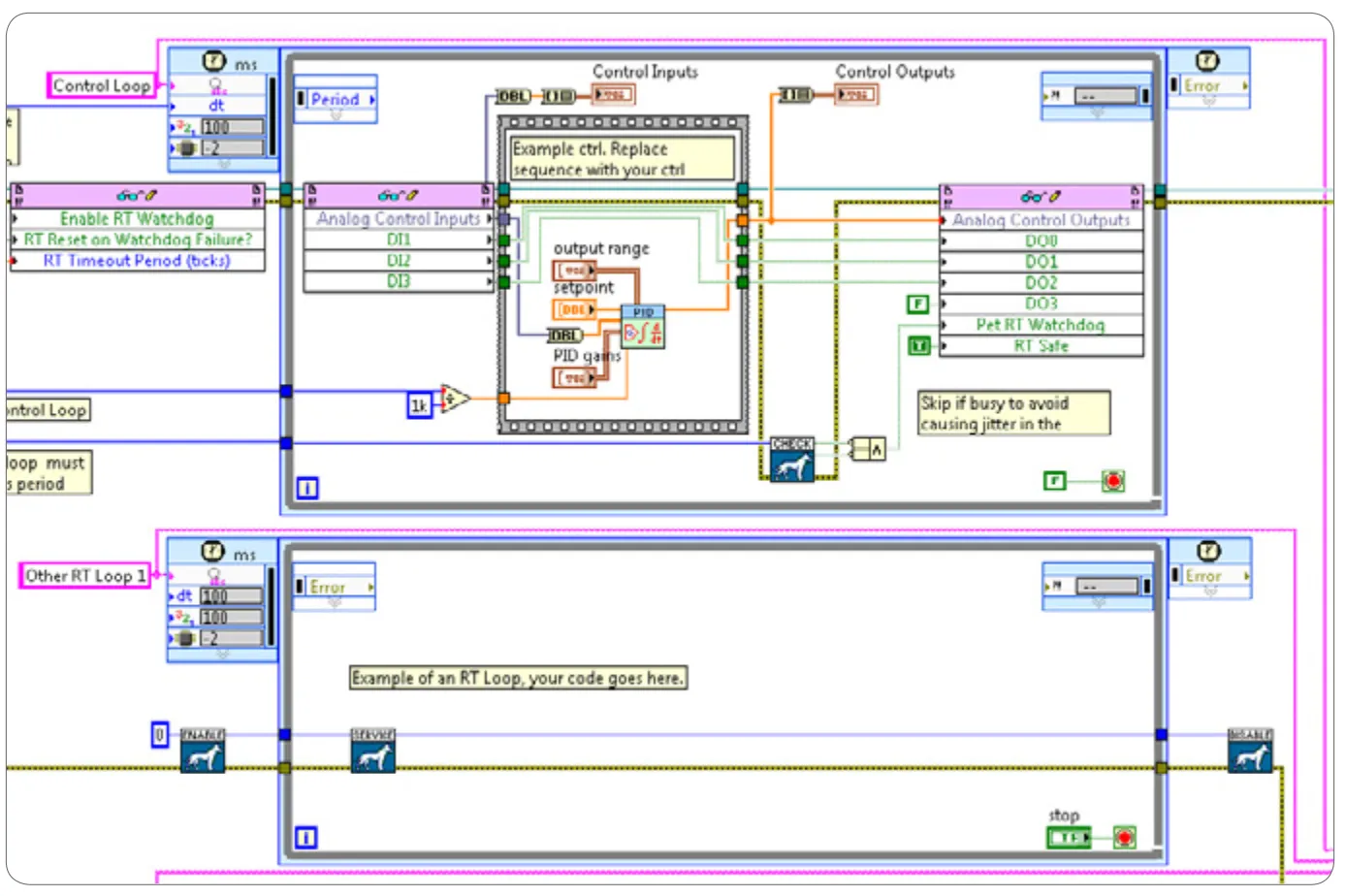Select the AND gate function
Screen dimensions: 1346x896
tap(868, 448)
